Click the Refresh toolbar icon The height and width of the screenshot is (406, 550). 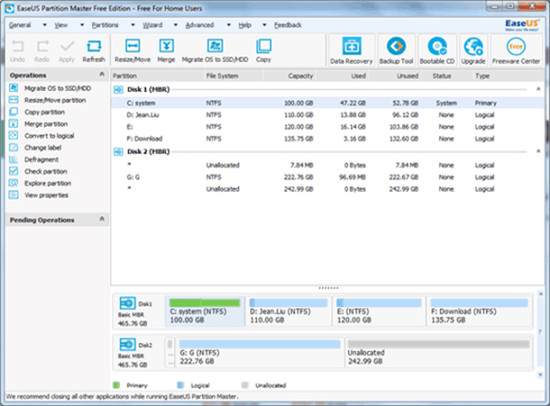pyautogui.click(x=94, y=51)
